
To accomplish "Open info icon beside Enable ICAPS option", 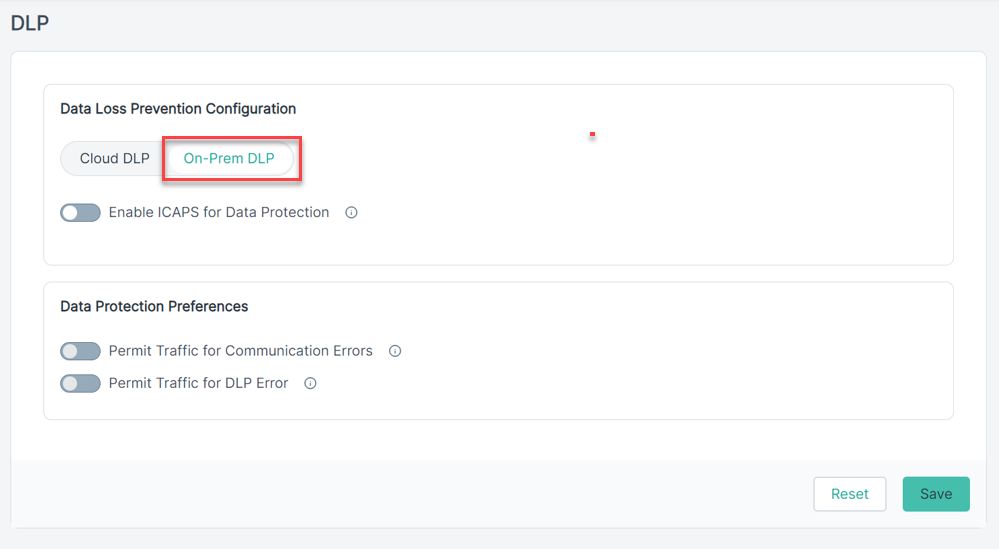I will pos(351,213).
